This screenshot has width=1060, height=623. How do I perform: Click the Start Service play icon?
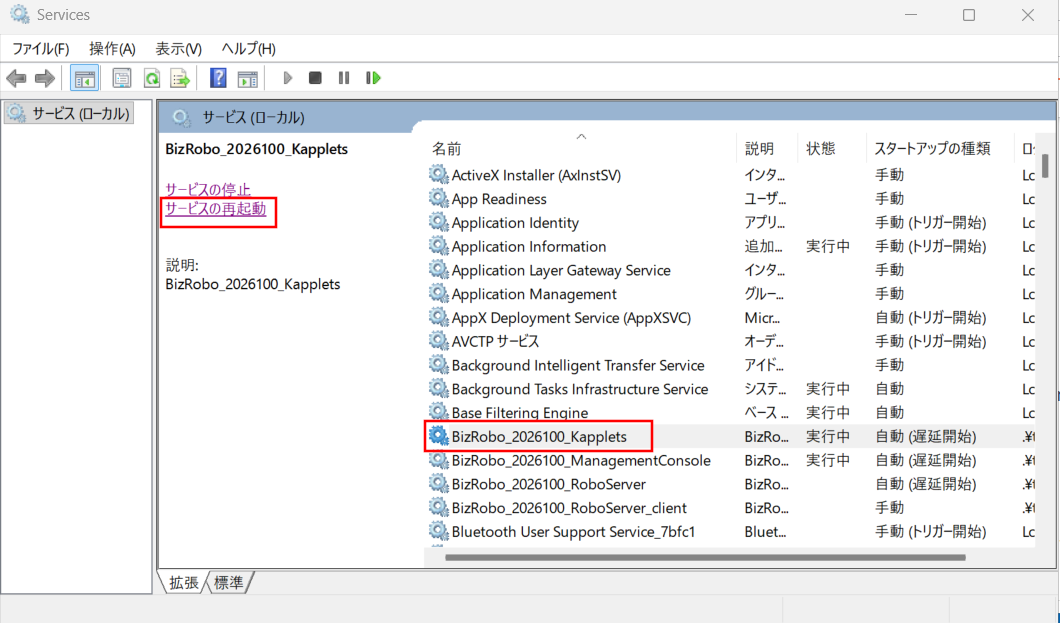[x=287, y=78]
